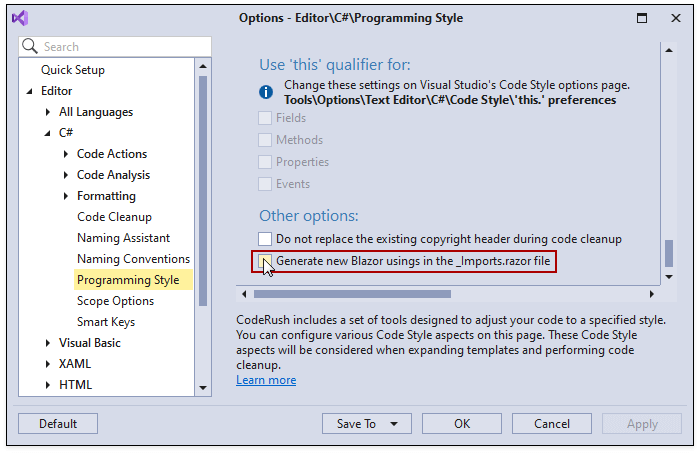This screenshot has width=700, height=454.
Task: Open the Save To dropdown
Action: click(363, 424)
